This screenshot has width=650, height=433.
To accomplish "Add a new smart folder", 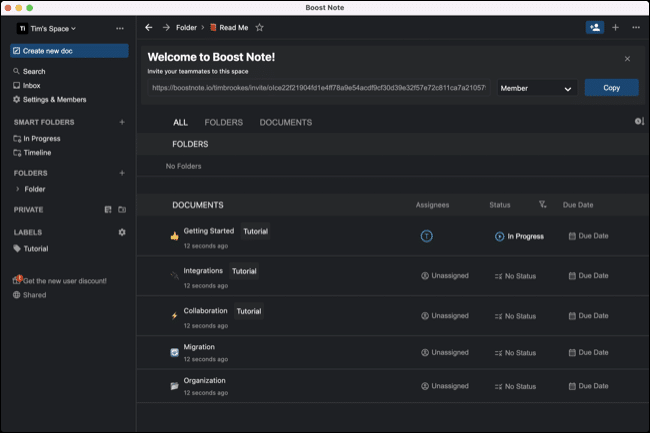I will (122, 122).
